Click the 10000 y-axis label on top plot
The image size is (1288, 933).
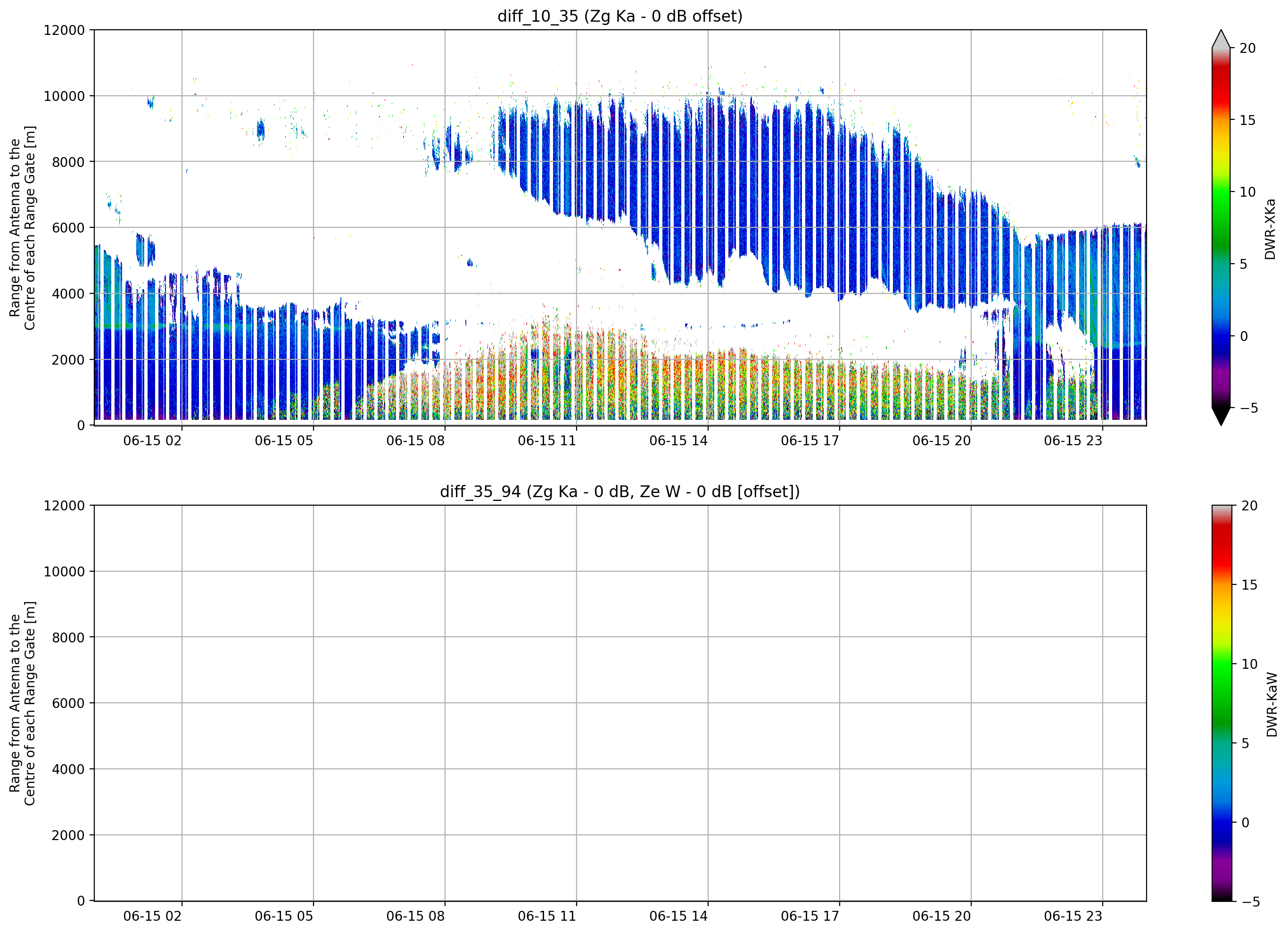[64, 96]
